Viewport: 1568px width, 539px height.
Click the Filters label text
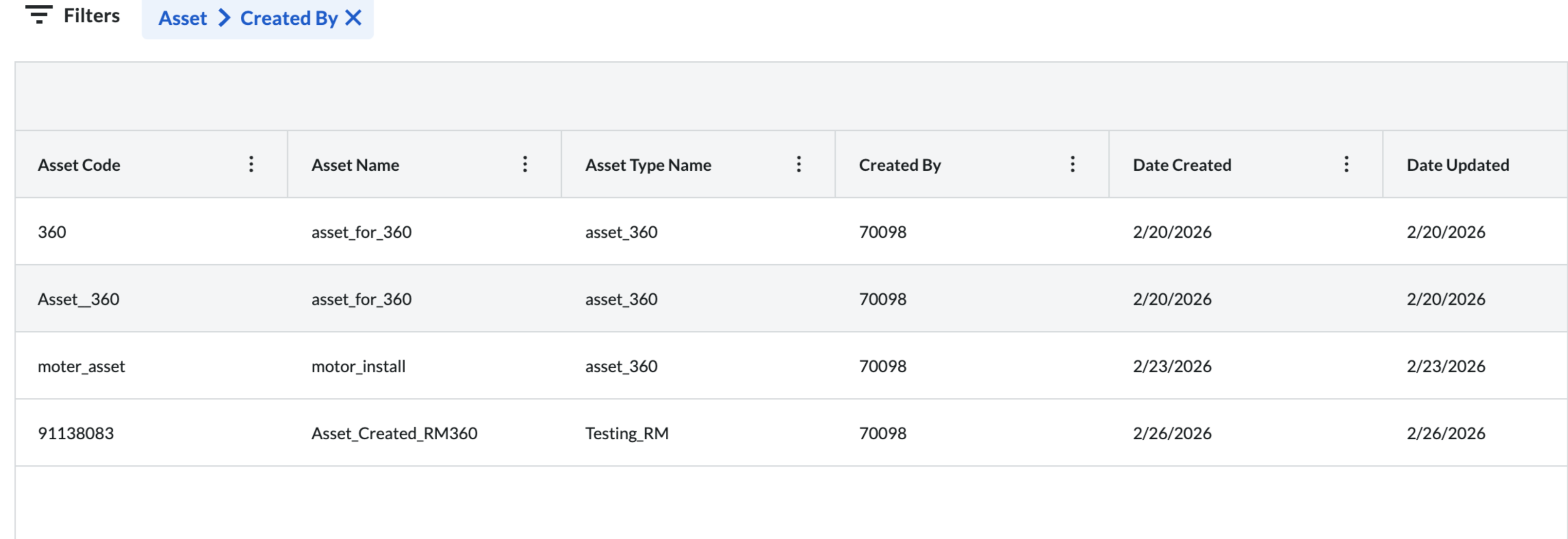point(91,15)
